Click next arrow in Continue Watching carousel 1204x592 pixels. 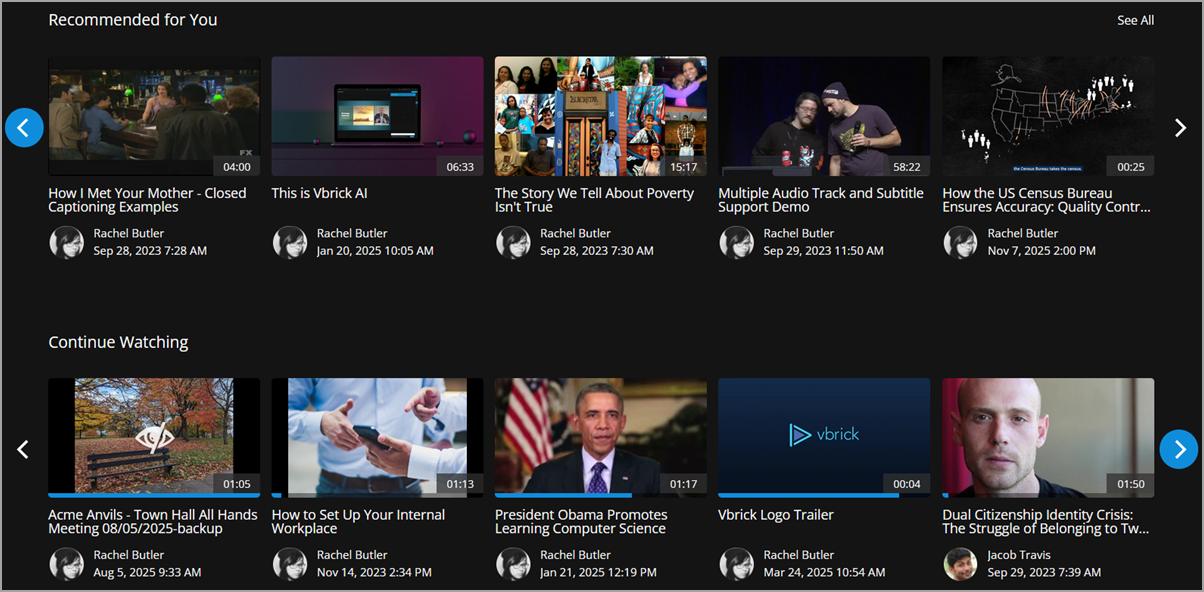1180,449
